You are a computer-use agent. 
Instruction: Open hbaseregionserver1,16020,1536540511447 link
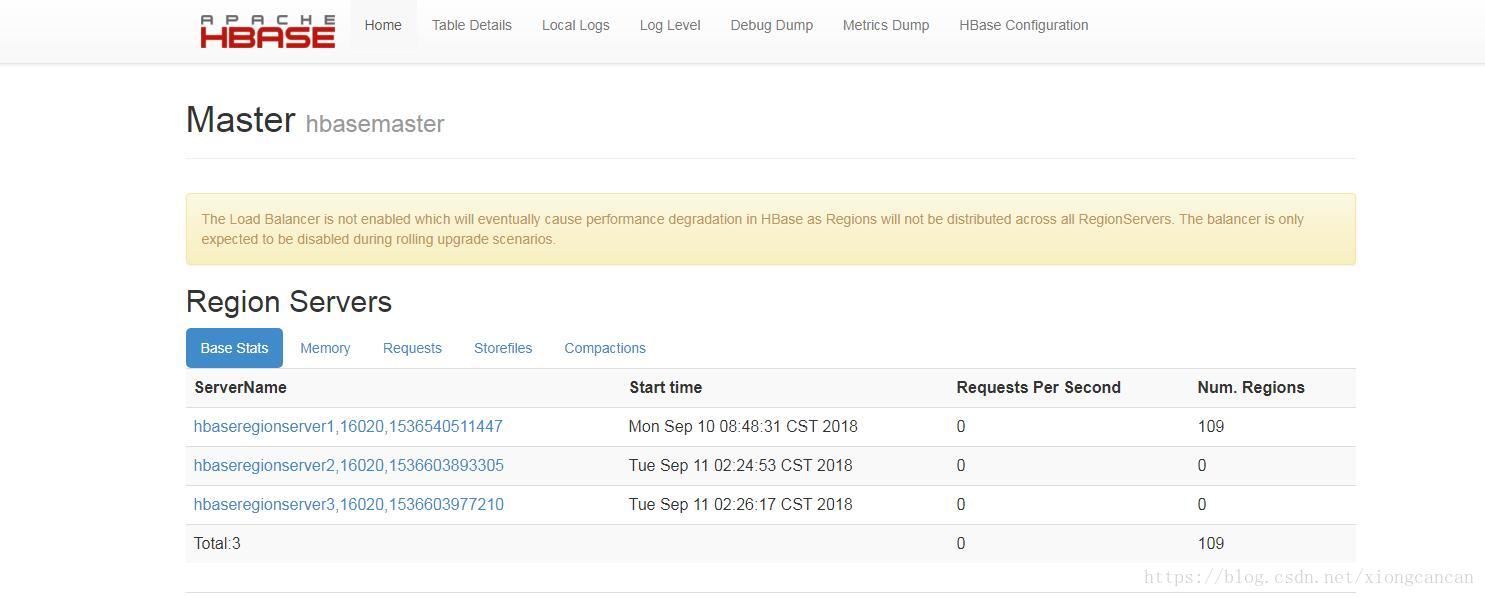(x=348, y=426)
